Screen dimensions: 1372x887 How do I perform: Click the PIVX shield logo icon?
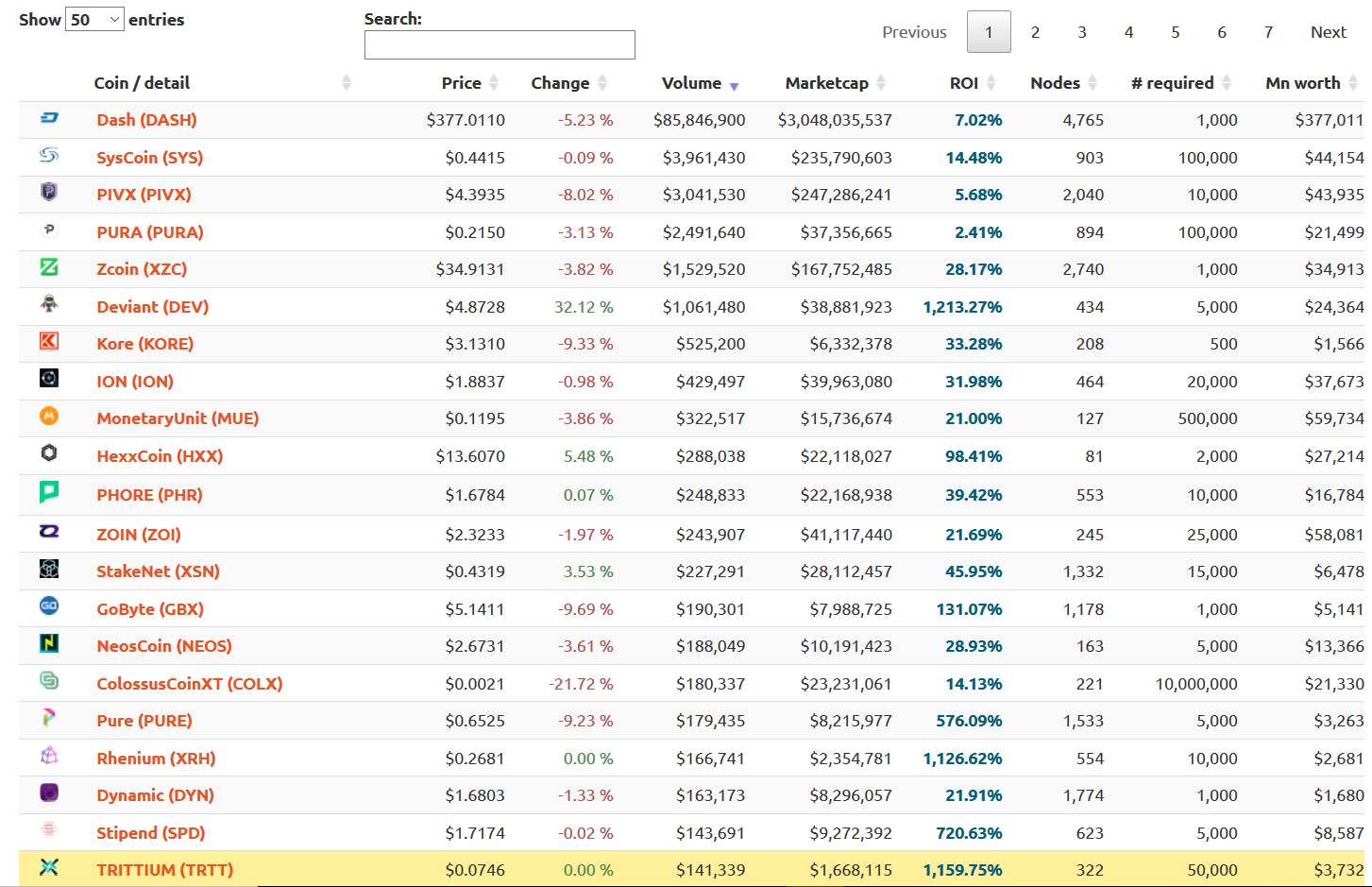49,192
